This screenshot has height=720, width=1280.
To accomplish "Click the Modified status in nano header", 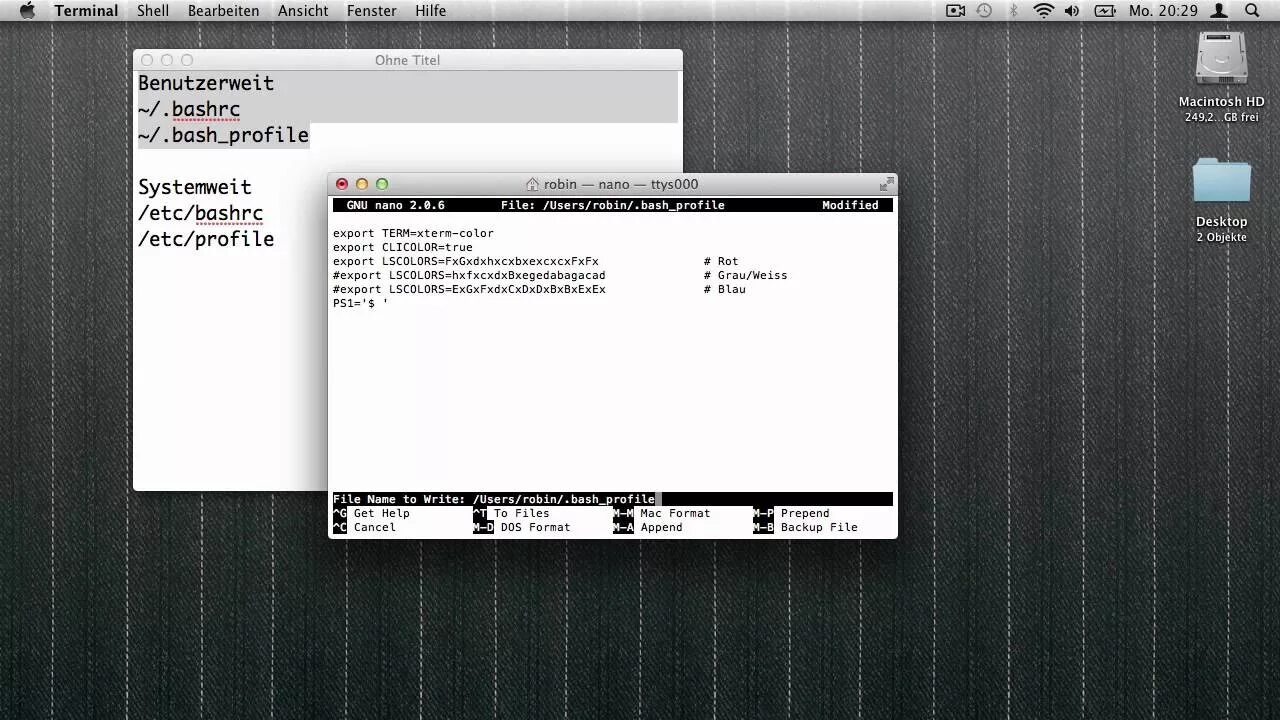I will pos(850,205).
